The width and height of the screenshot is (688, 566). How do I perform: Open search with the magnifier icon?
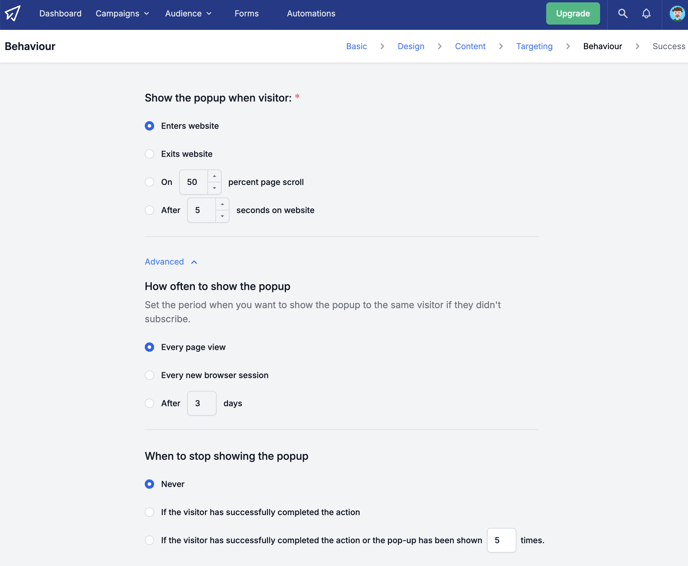[x=622, y=14]
